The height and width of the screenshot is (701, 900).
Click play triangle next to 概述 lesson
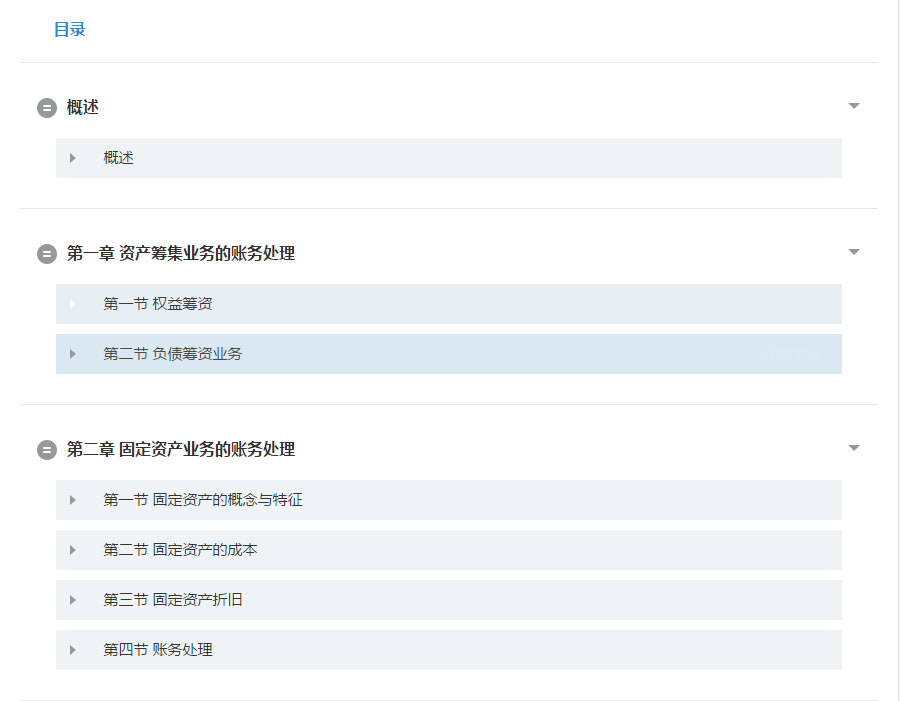pos(73,158)
